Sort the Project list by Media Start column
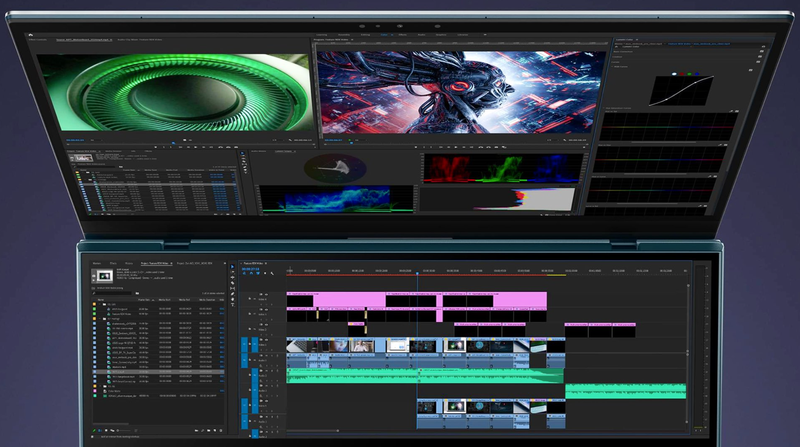Image resolution: width=800 pixels, height=447 pixels. pos(164,300)
